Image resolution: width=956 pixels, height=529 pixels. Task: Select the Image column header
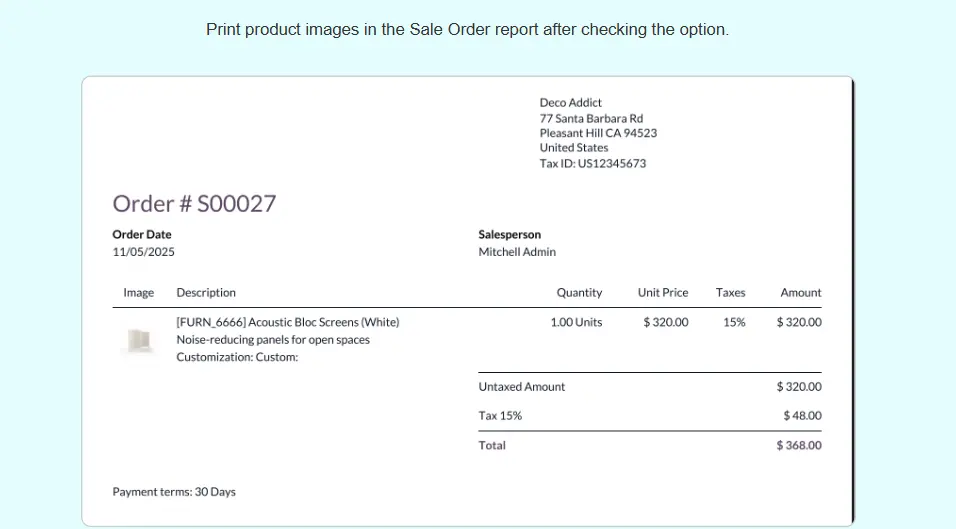coord(138,293)
